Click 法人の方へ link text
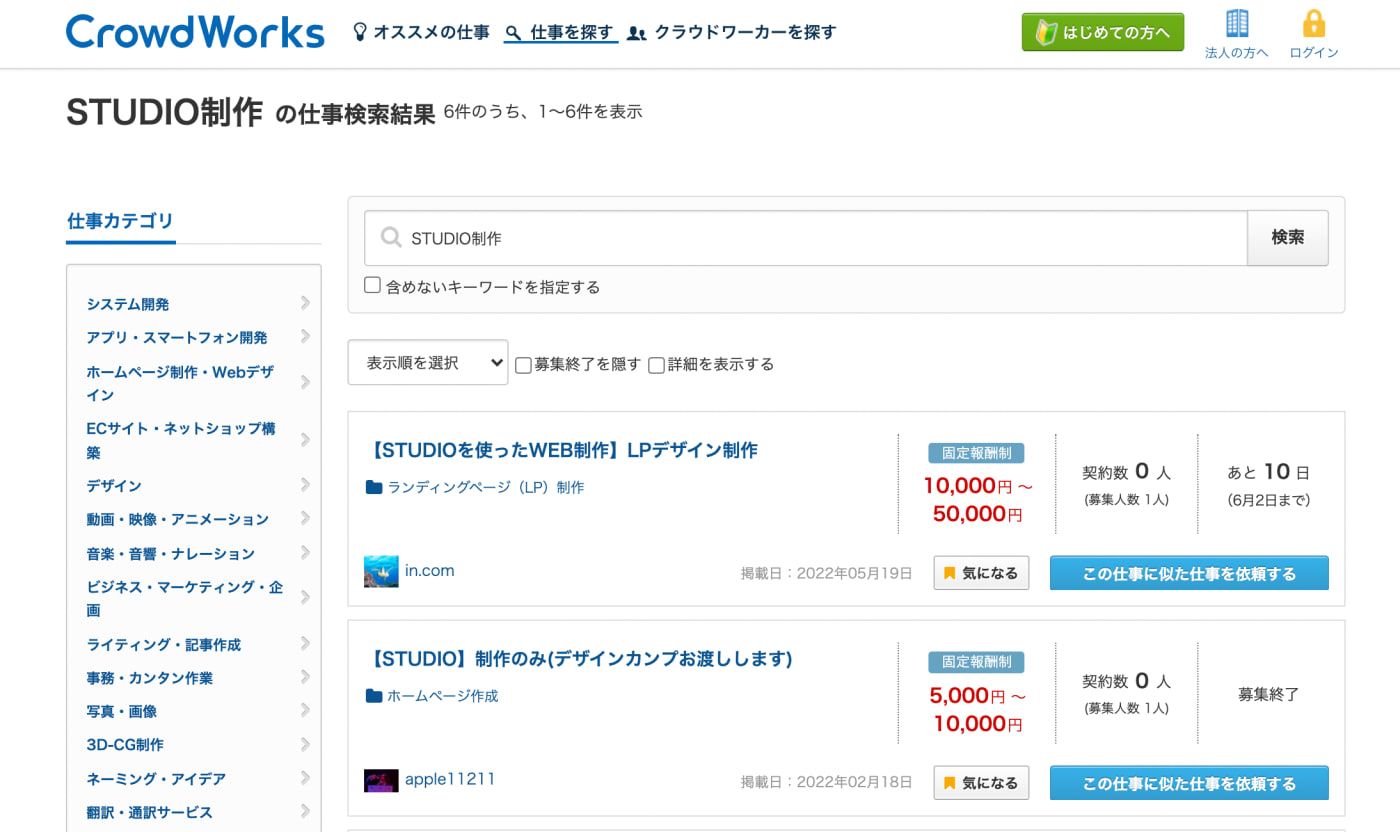This screenshot has height=832, width=1400. tap(1237, 53)
